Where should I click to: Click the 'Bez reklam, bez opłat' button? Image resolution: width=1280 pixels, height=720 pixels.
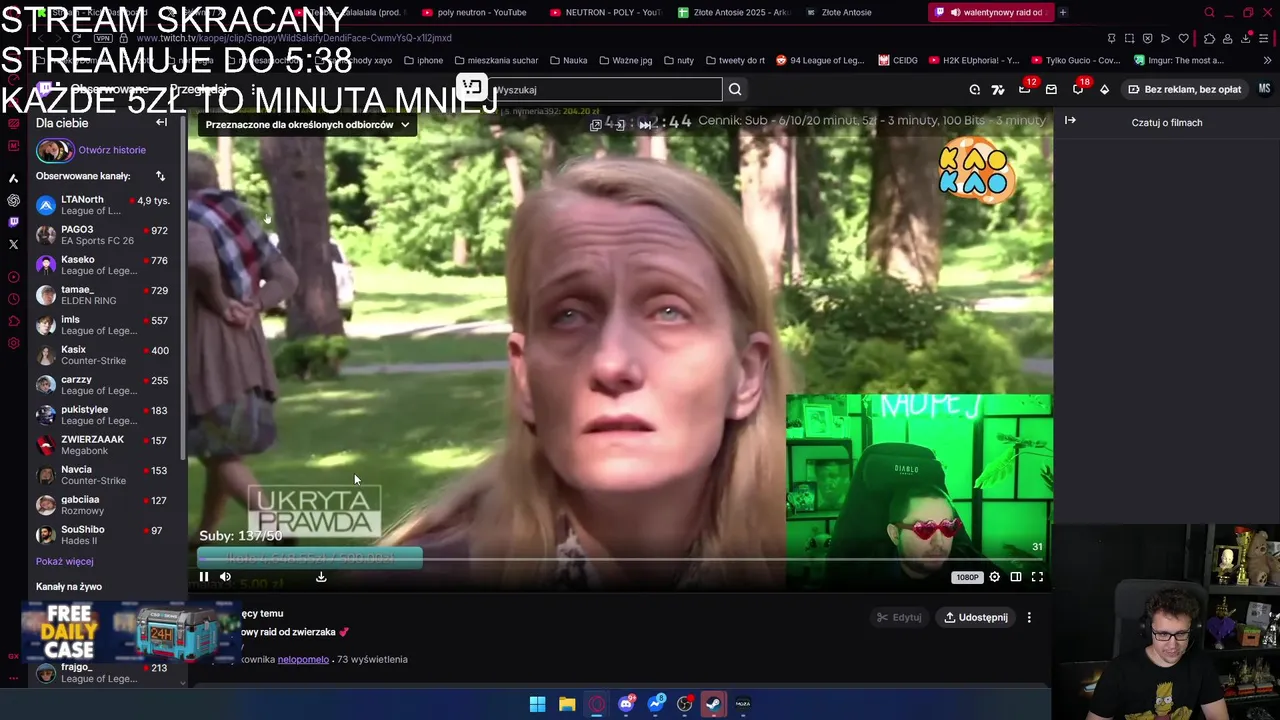pyautogui.click(x=1184, y=89)
